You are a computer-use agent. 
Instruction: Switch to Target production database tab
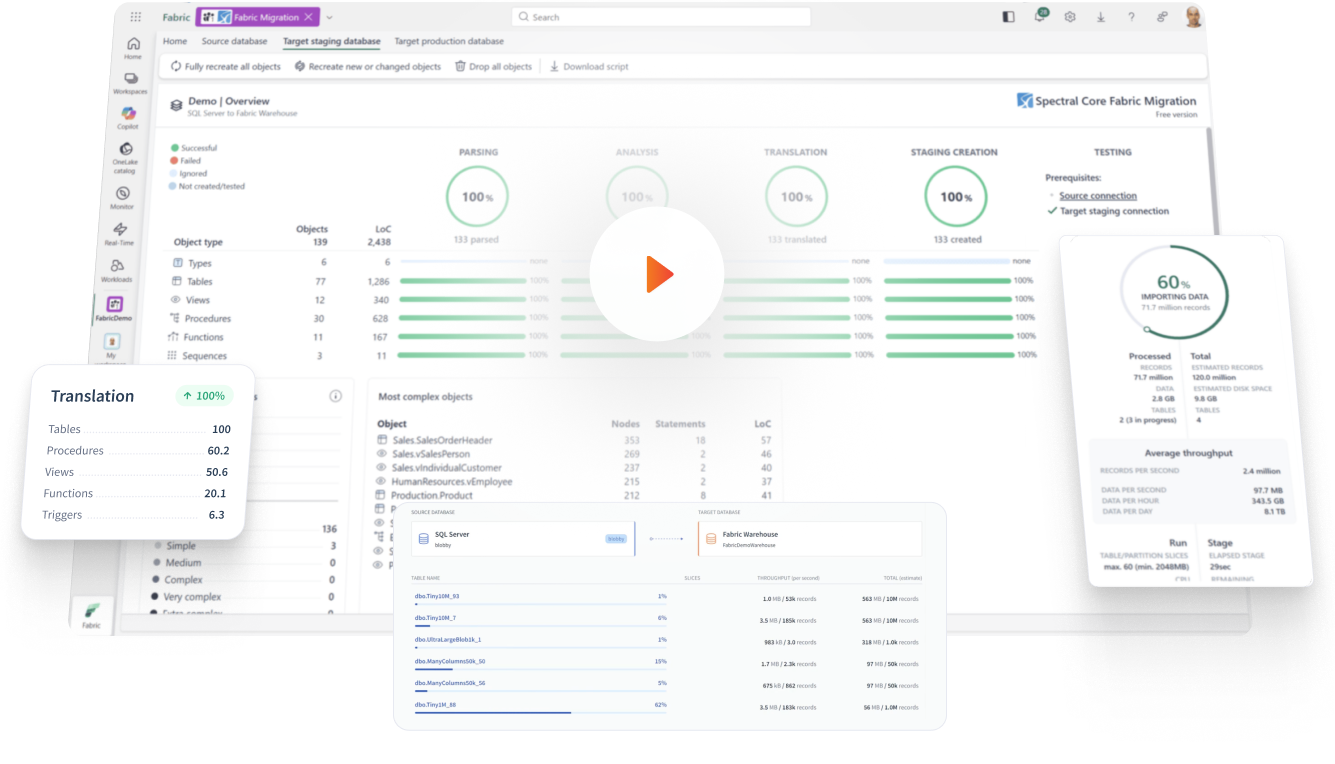click(x=449, y=42)
